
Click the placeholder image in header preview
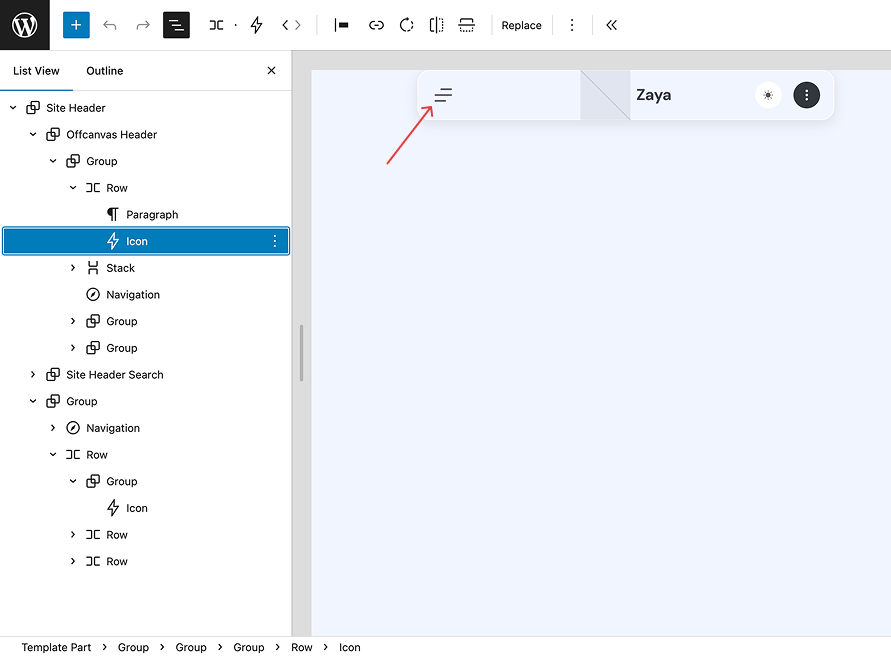coord(605,95)
